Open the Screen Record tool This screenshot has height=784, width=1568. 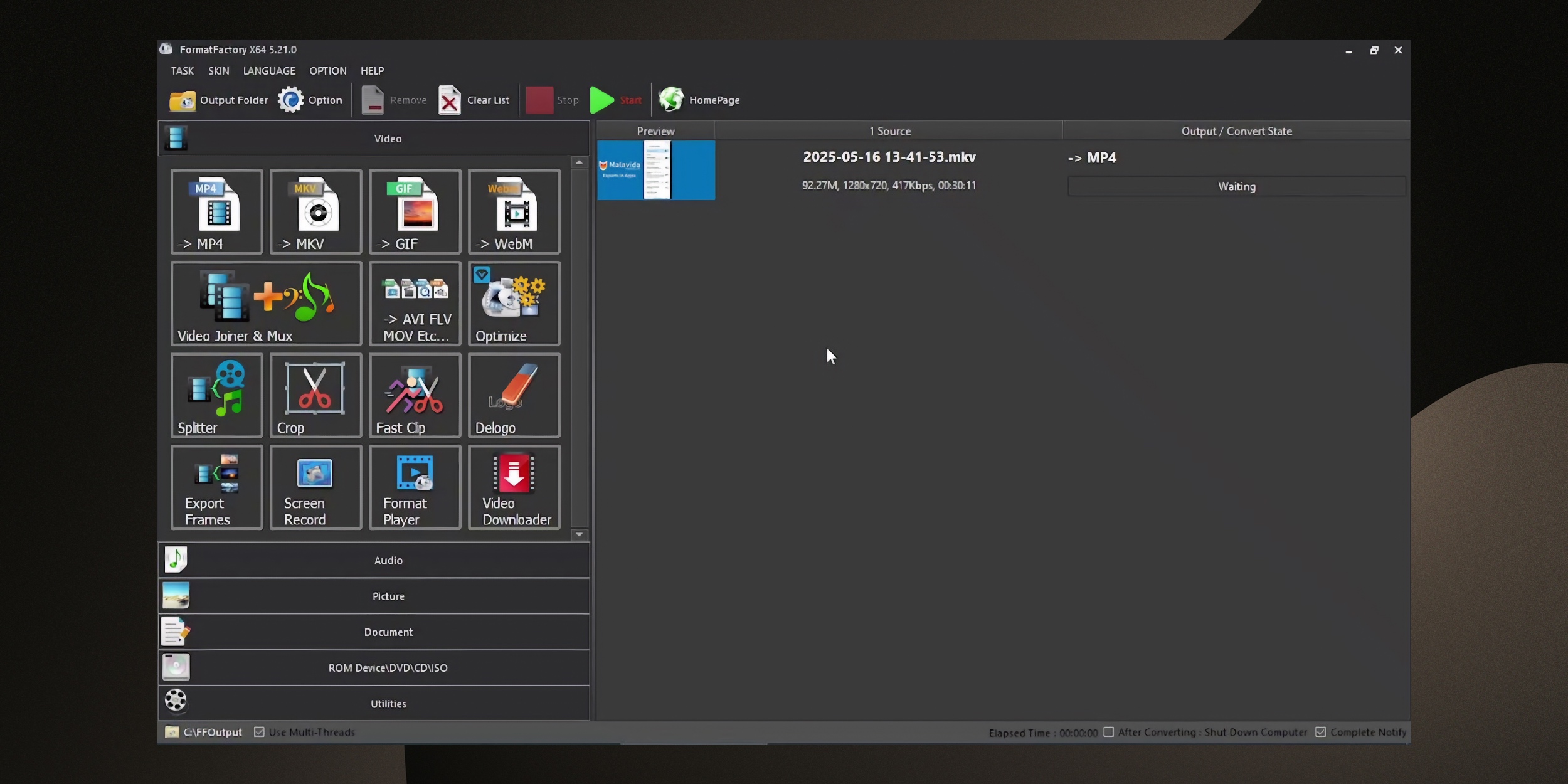pyautogui.click(x=315, y=487)
